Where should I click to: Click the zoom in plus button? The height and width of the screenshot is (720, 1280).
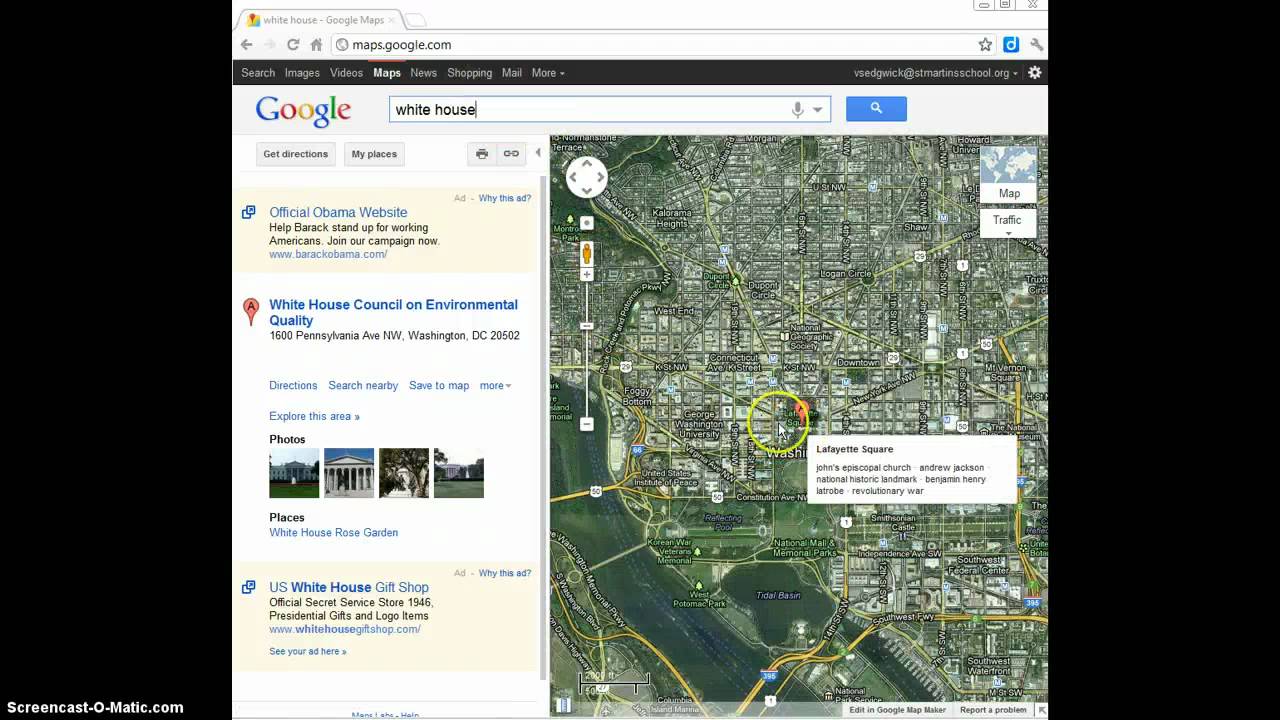pos(587,275)
